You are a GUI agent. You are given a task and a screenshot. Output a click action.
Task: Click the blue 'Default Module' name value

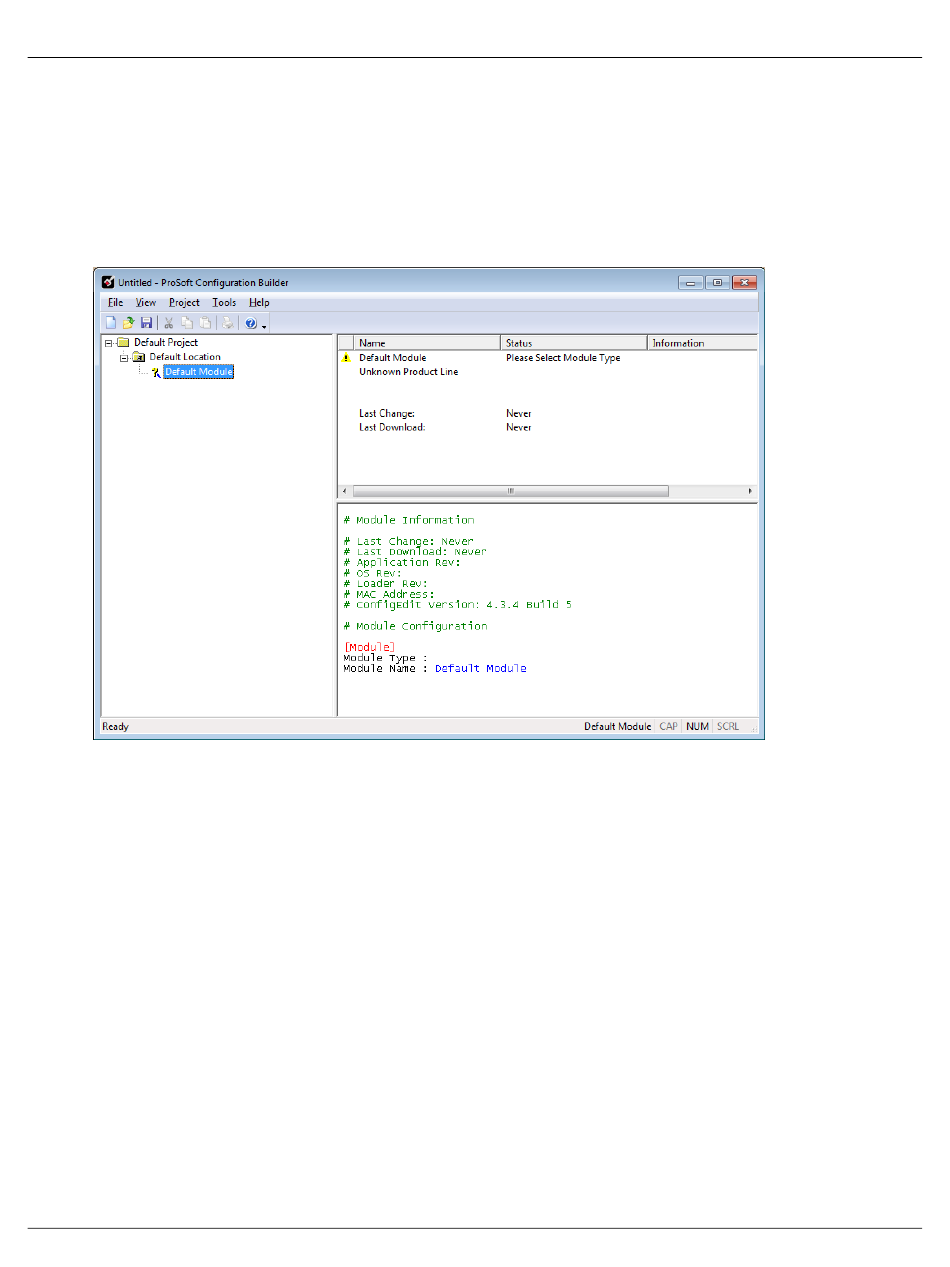coord(480,668)
